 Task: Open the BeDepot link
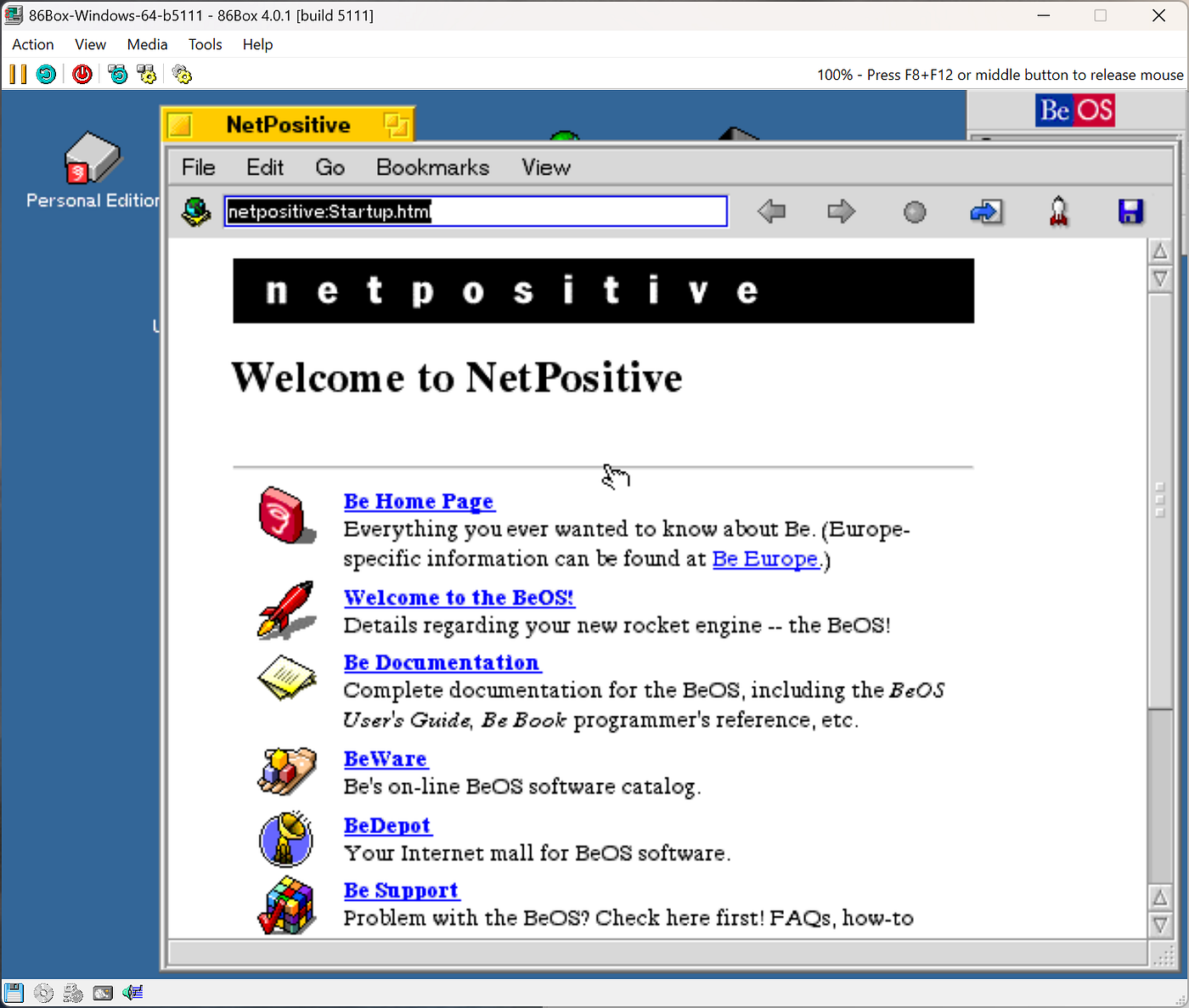(387, 825)
